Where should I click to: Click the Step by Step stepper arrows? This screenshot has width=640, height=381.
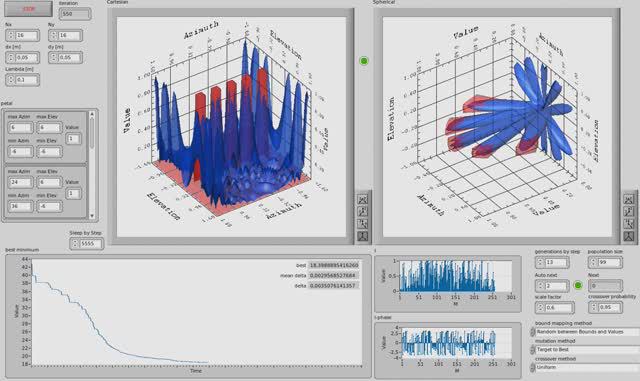tap(75, 244)
